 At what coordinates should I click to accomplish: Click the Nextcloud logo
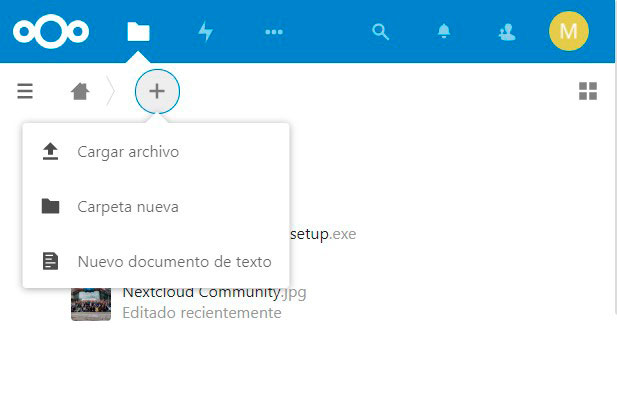(51, 31)
